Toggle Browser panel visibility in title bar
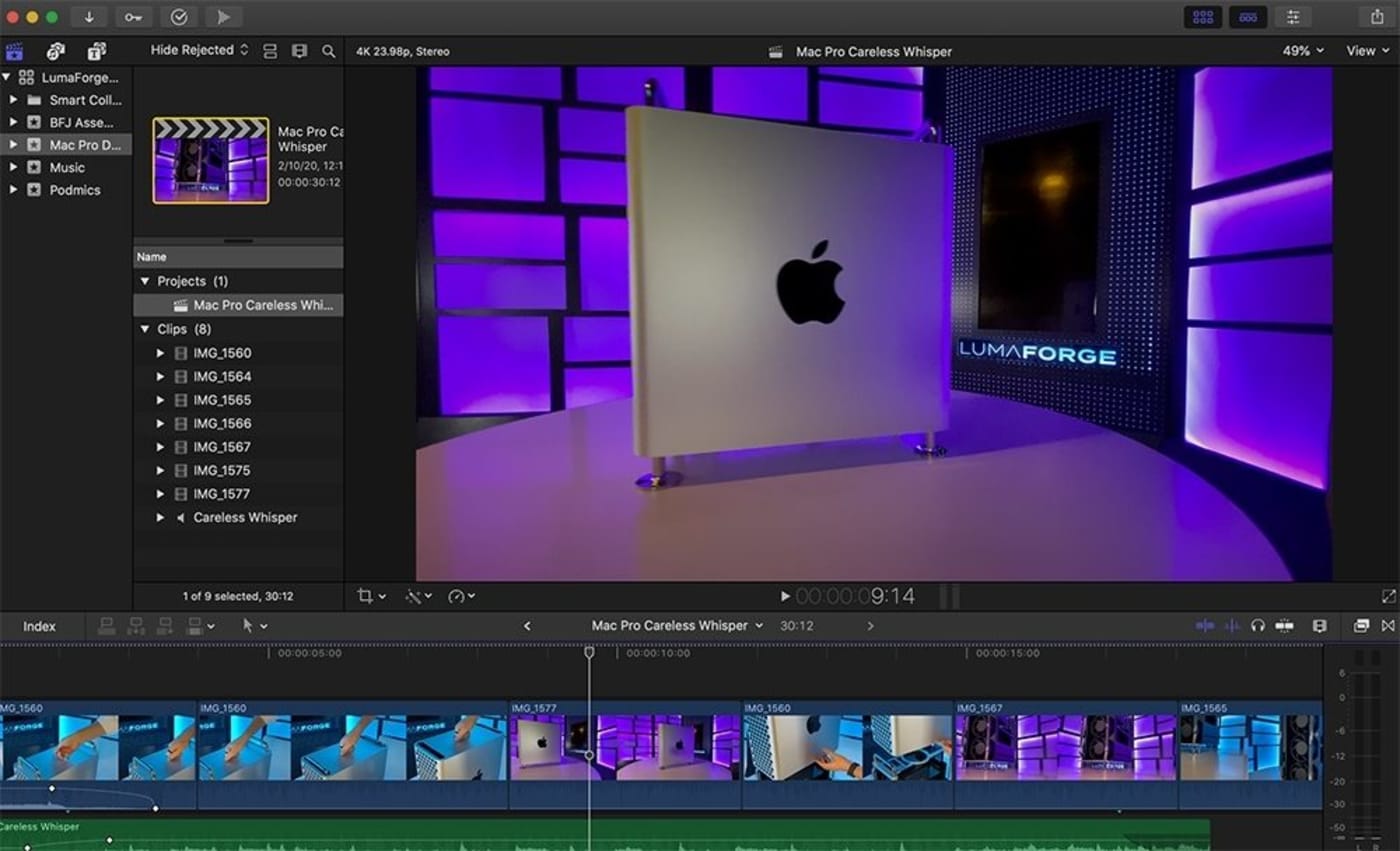Viewport: 1400px width, 851px height. point(1203,17)
